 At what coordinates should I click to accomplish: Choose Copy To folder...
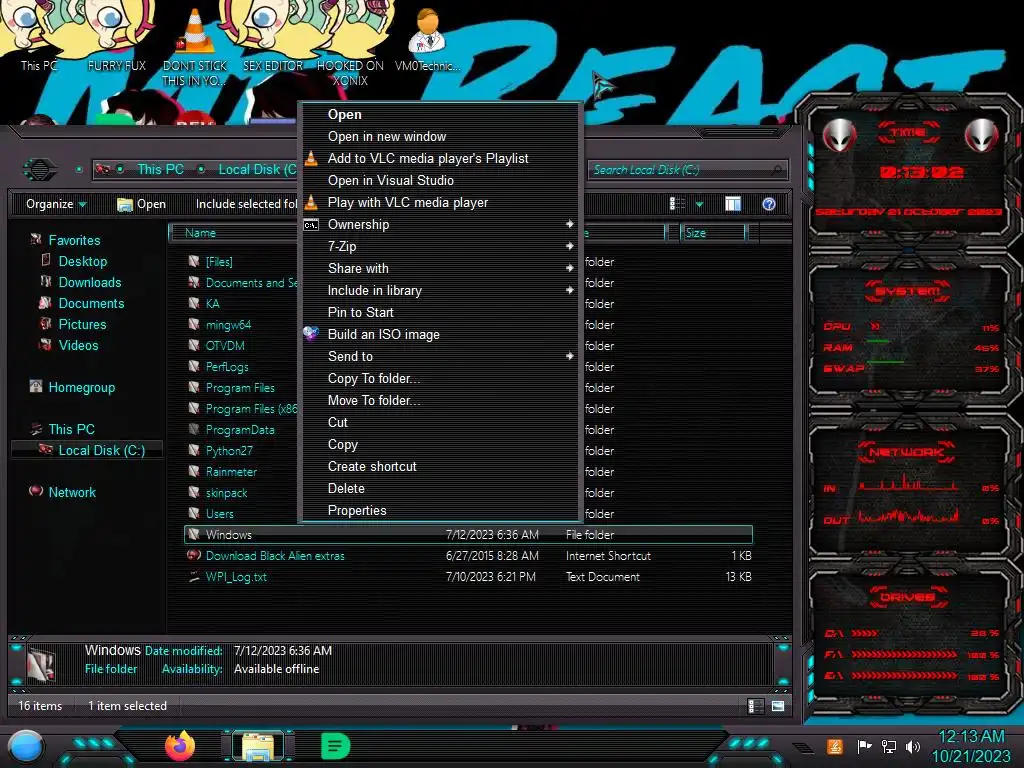pos(440,378)
